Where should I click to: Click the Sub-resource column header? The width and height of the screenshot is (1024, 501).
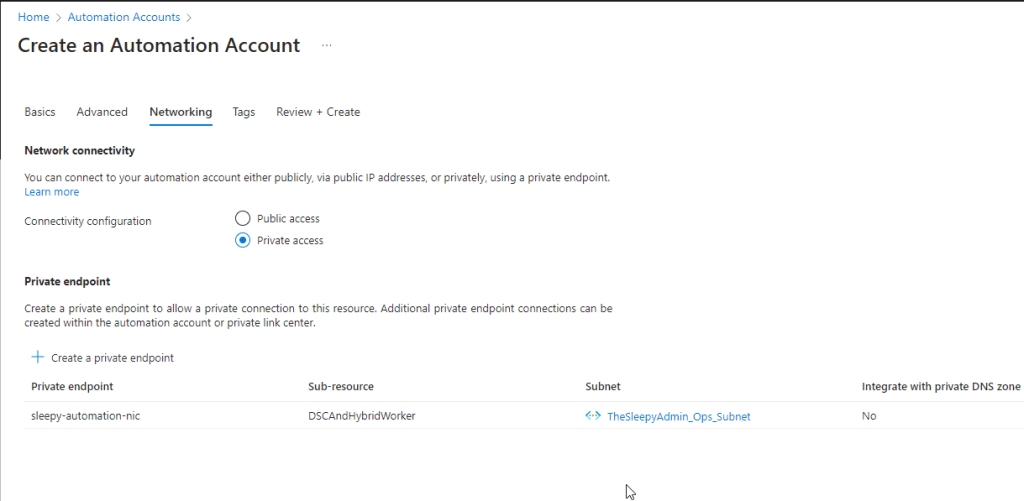coord(341,386)
